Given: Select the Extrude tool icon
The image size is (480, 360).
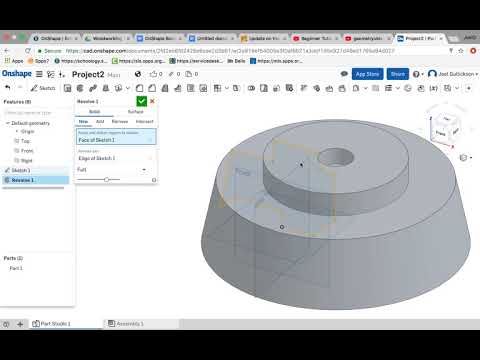Looking at the screenshot, I should point(68,88).
